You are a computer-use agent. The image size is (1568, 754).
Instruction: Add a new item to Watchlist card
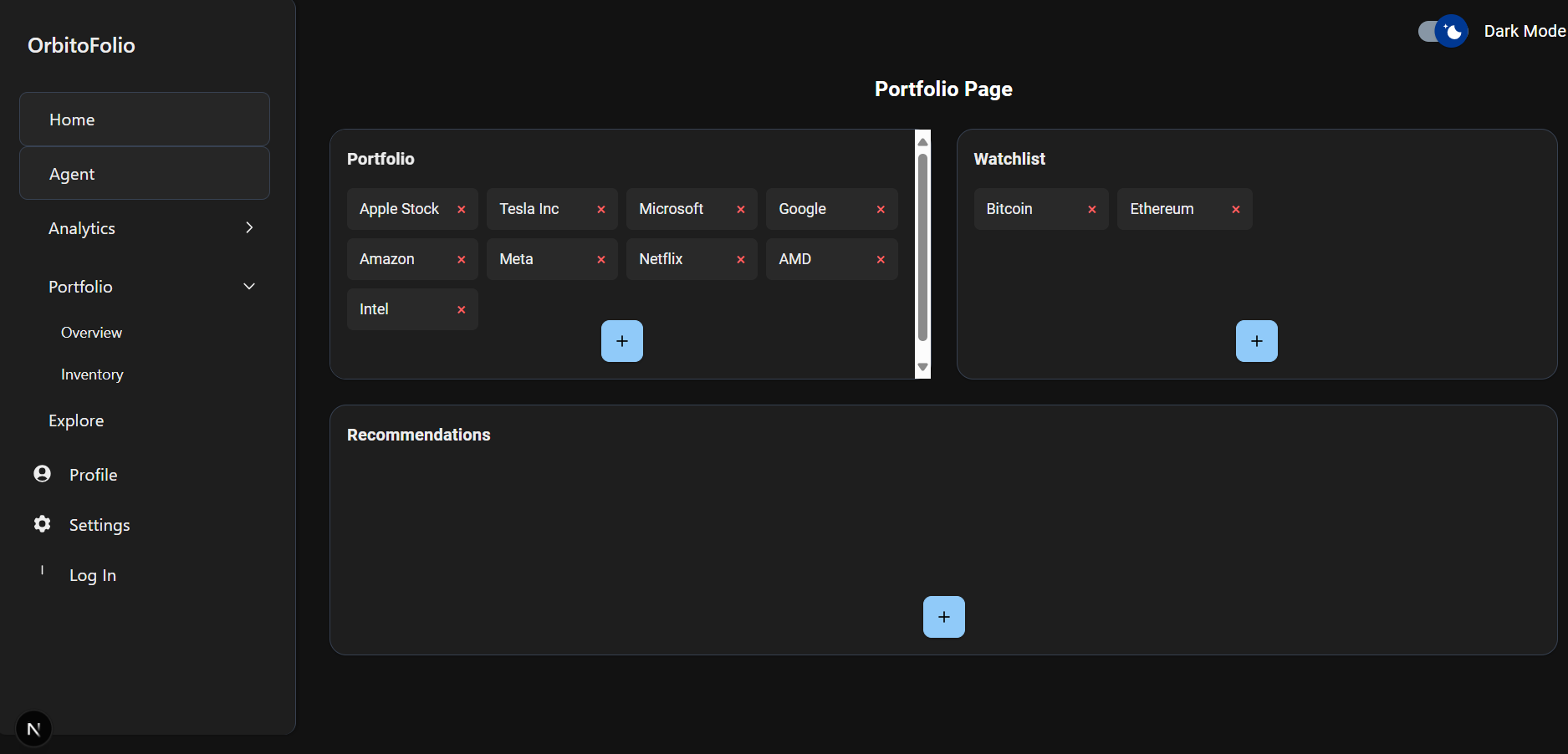point(1257,341)
